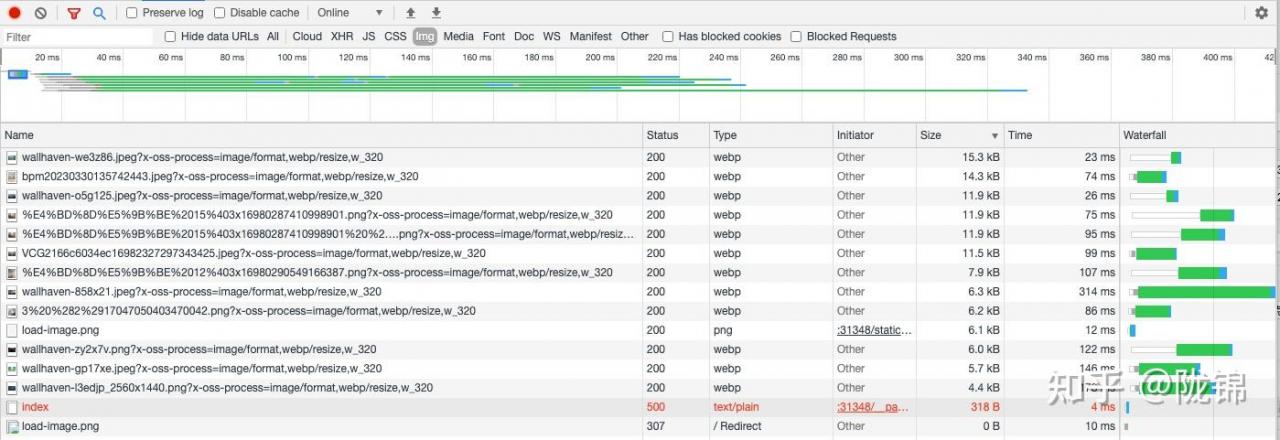Click file icon of wallhaven-gp17xe.jpeg row
1280x440 pixels.
click(x=12, y=368)
